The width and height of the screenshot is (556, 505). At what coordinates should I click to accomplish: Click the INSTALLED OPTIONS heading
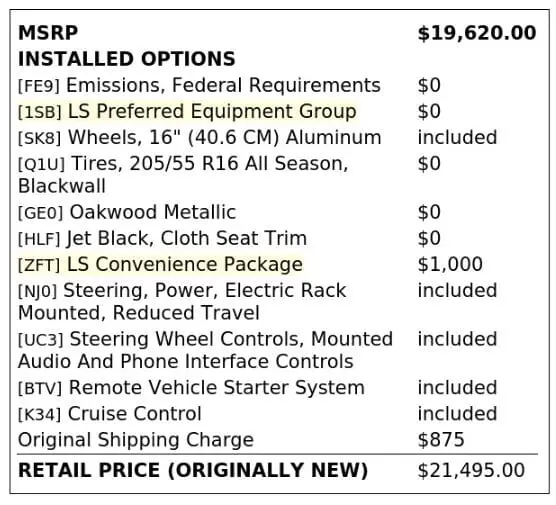point(127,59)
